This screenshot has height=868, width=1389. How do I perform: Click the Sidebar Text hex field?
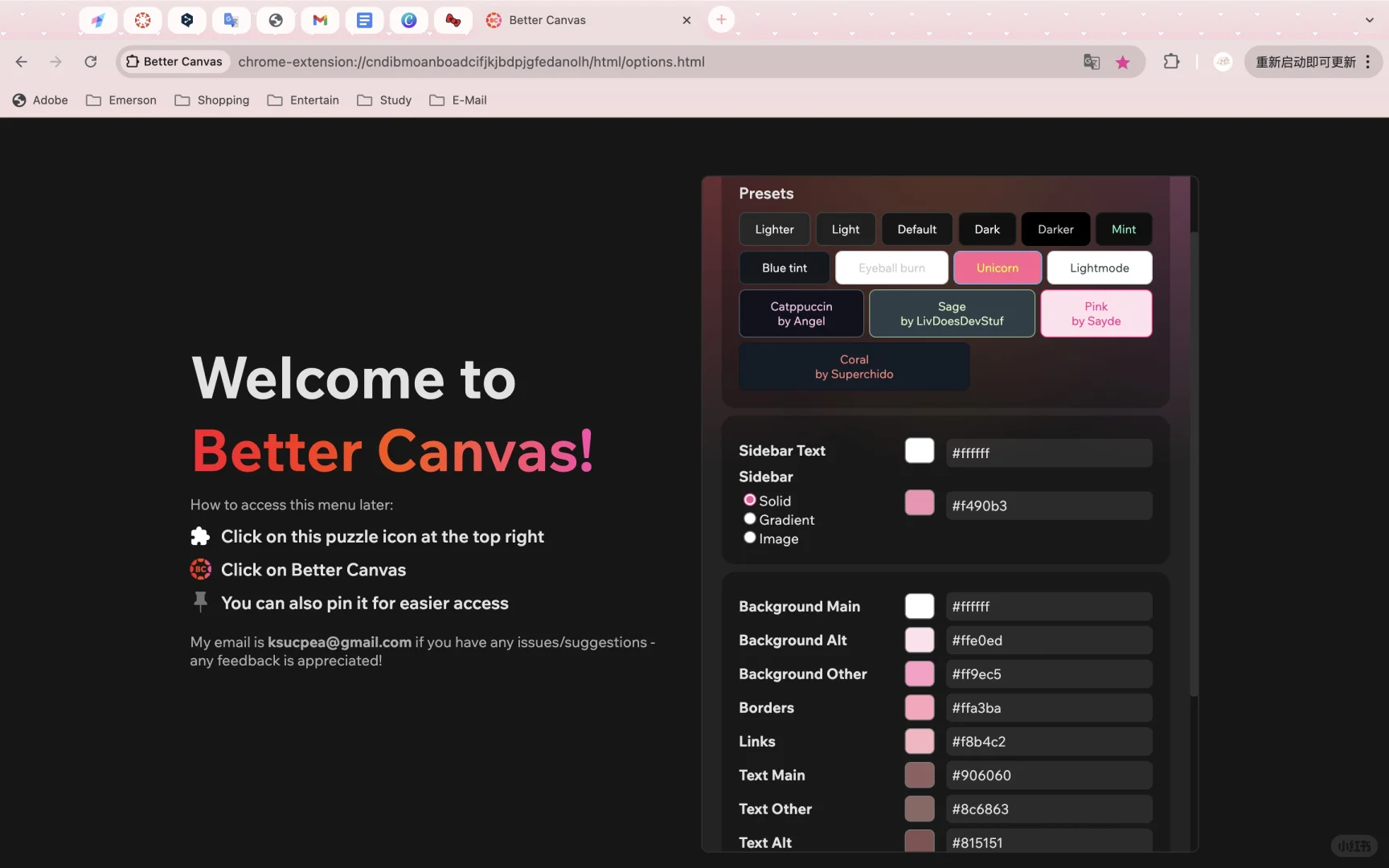click(x=1049, y=452)
